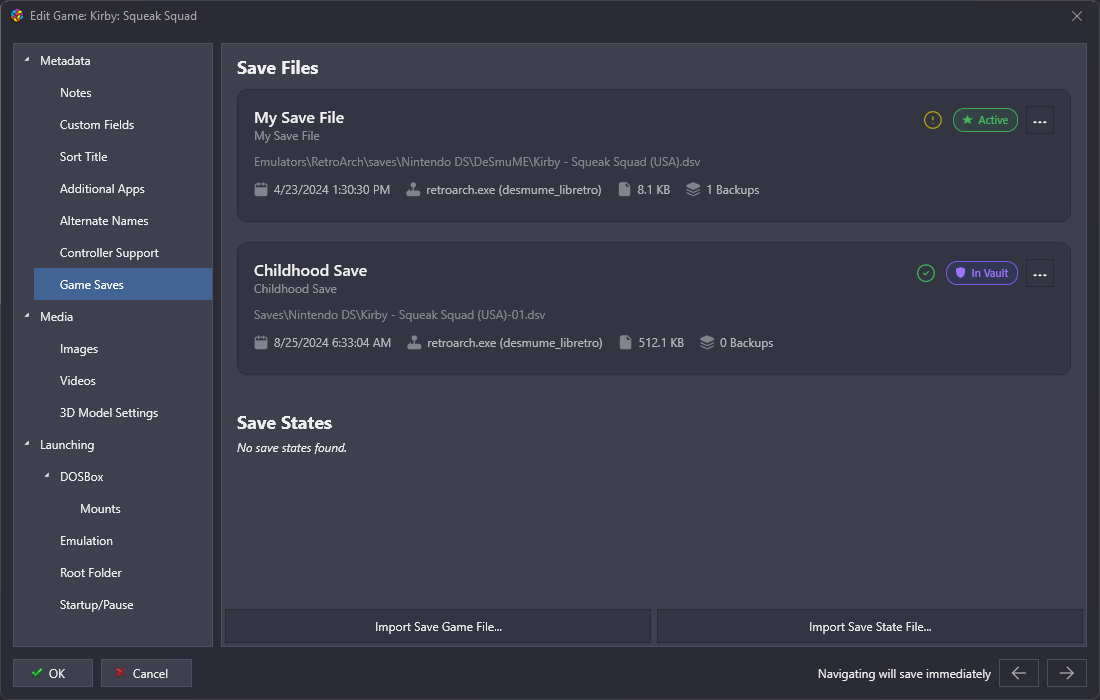Click the In Vault shield badge
Image resolution: width=1100 pixels, height=700 pixels.
pyautogui.click(x=981, y=273)
